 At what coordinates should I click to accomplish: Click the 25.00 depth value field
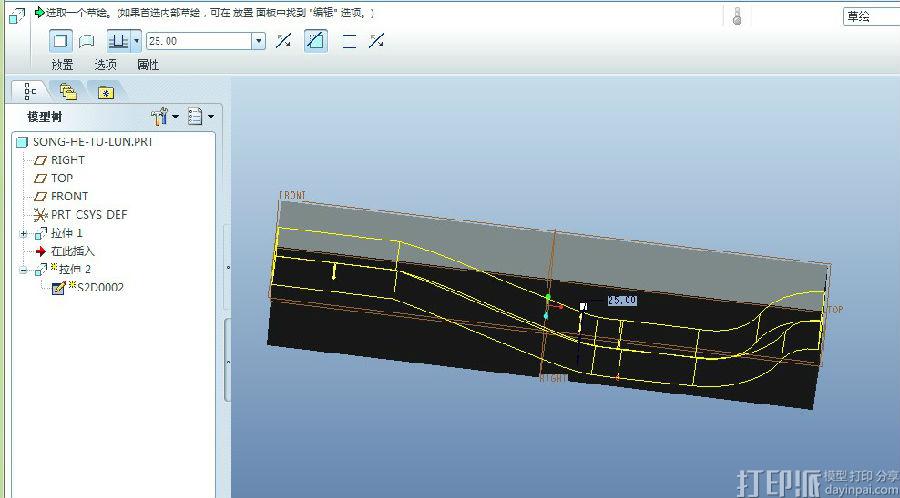point(198,41)
